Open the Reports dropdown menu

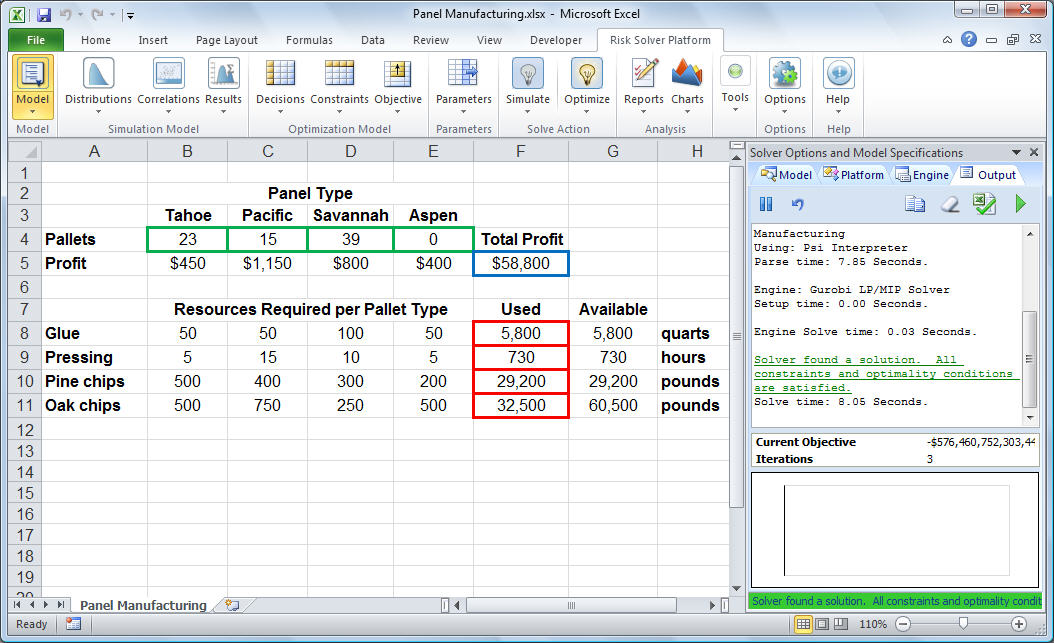[644, 112]
